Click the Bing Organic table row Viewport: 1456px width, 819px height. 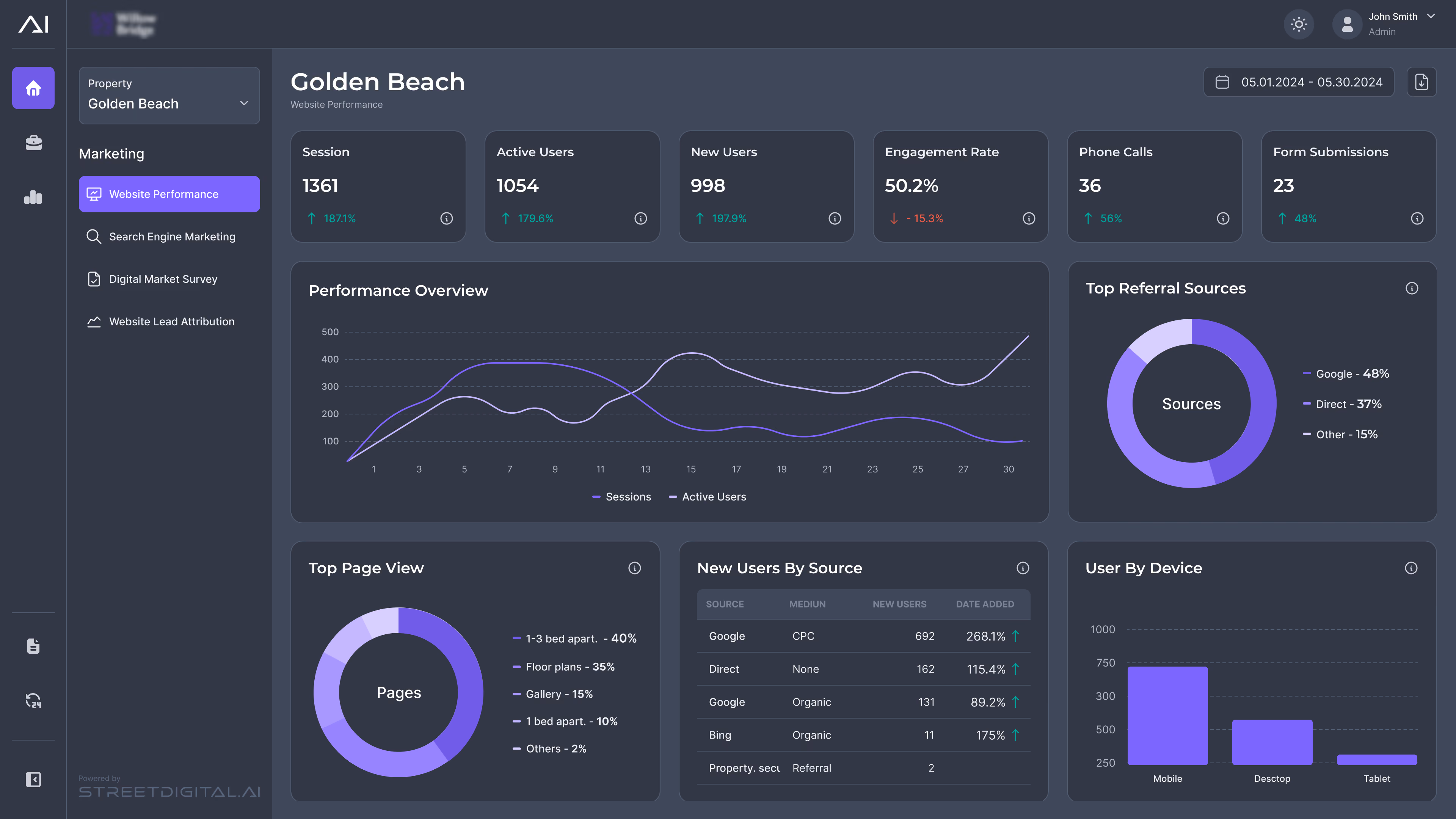[863, 735]
